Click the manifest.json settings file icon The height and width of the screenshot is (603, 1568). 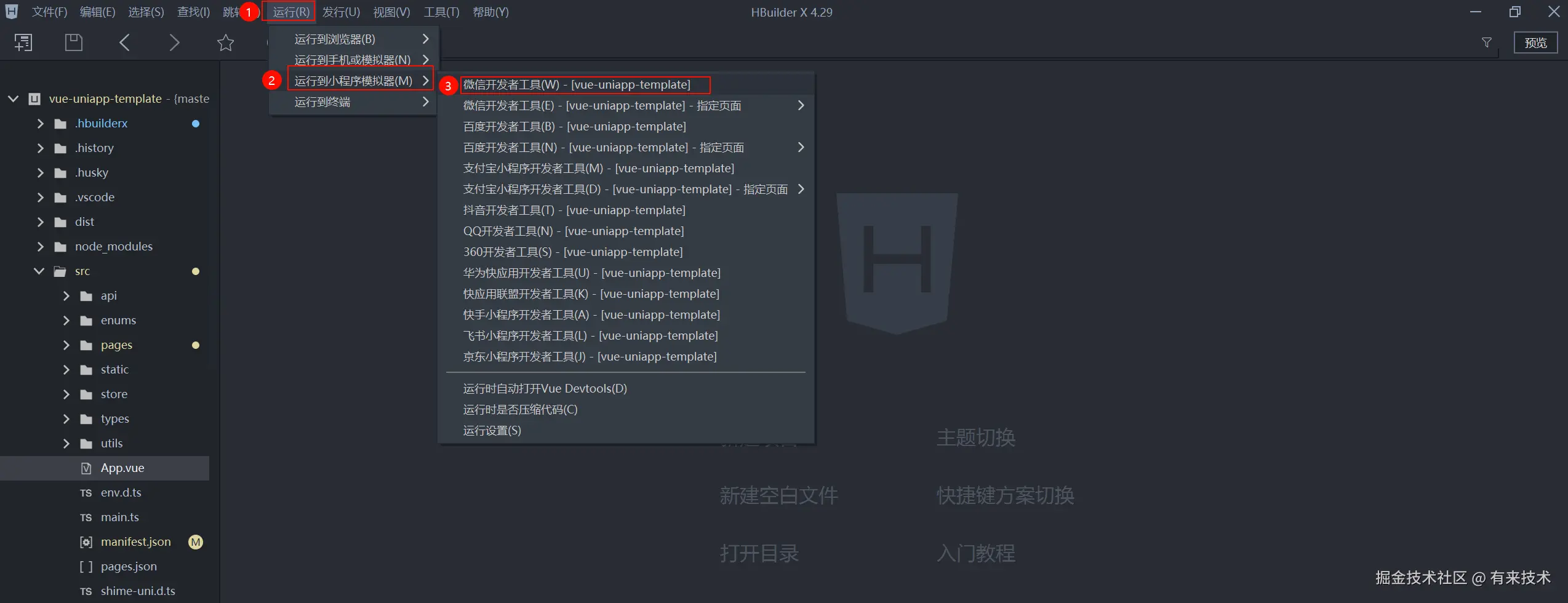(86, 542)
